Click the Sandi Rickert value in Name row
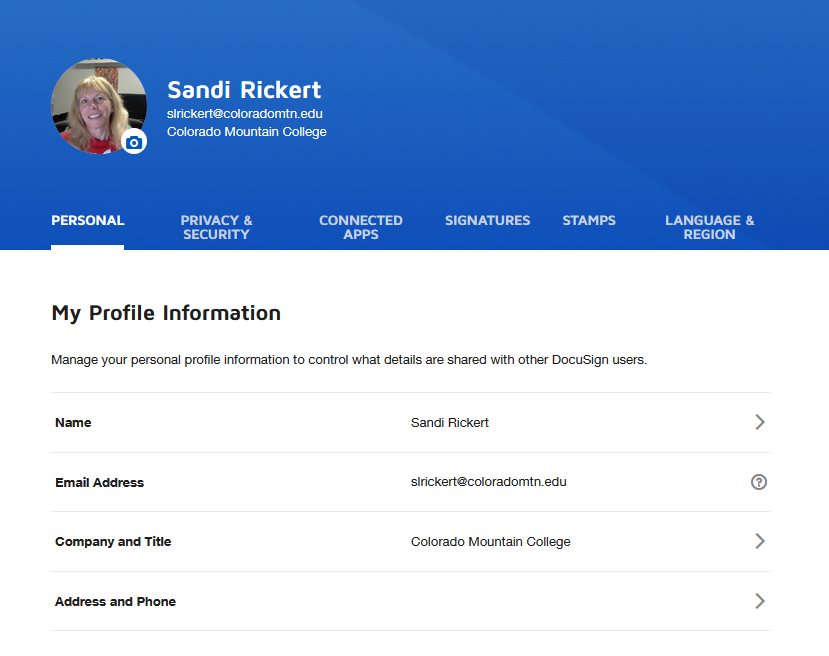Screen dimensions: 829x656 click(x=450, y=423)
